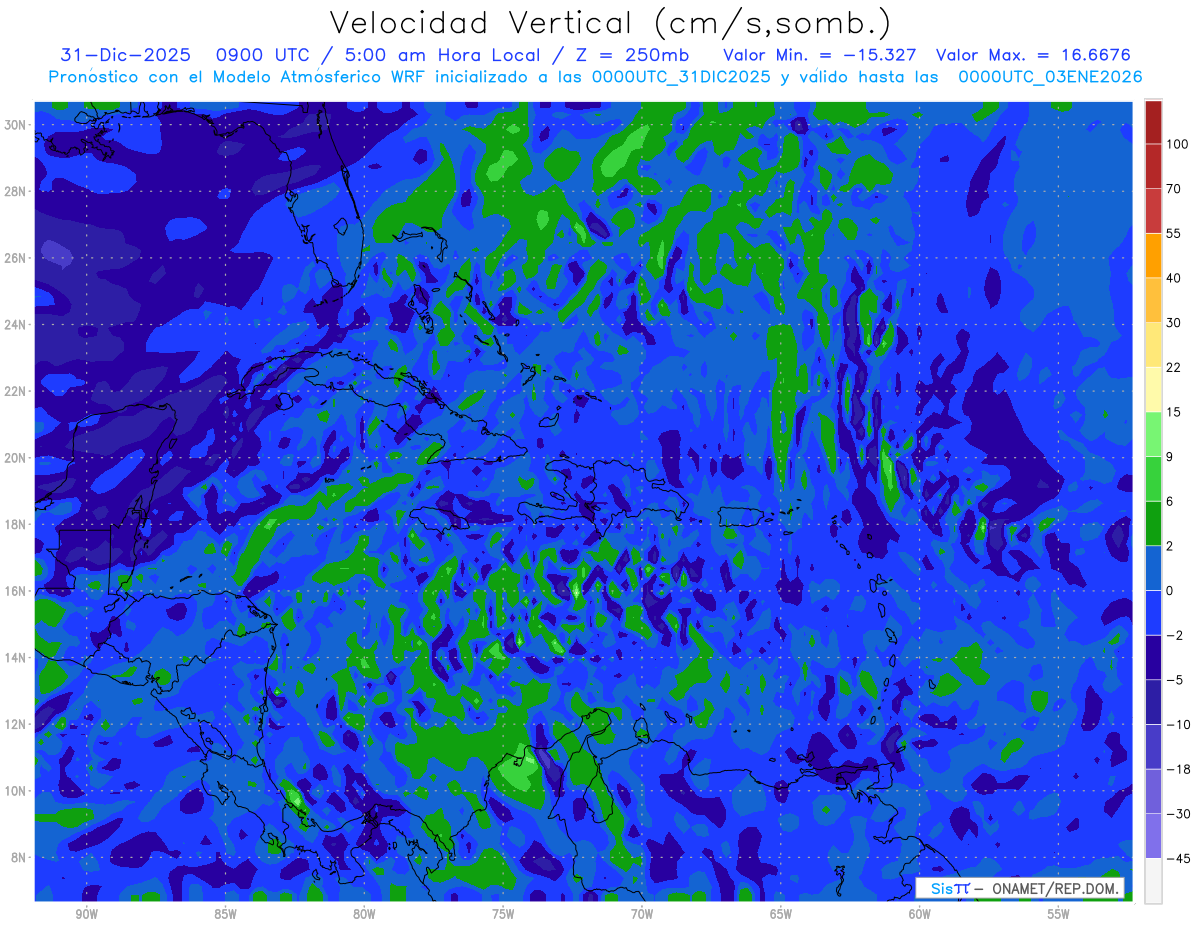Viewport: 1200px width, 927px height.
Task: Click the '65W' longitude label
Action: coord(781,914)
